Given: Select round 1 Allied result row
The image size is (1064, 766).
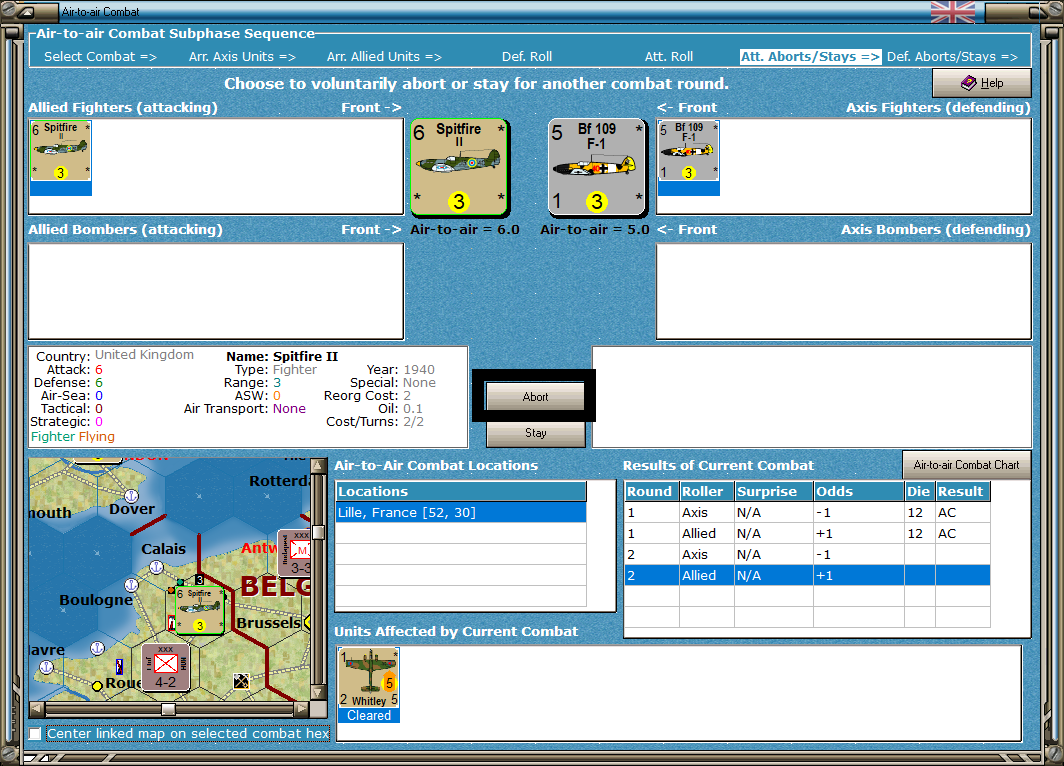Looking at the screenshot, I should 808,533.
